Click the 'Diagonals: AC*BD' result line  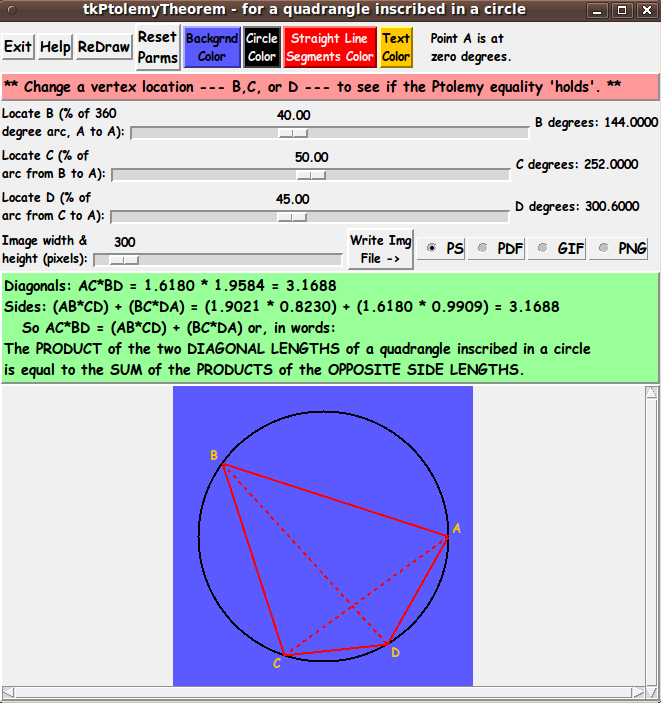click(x=170, y=286)
